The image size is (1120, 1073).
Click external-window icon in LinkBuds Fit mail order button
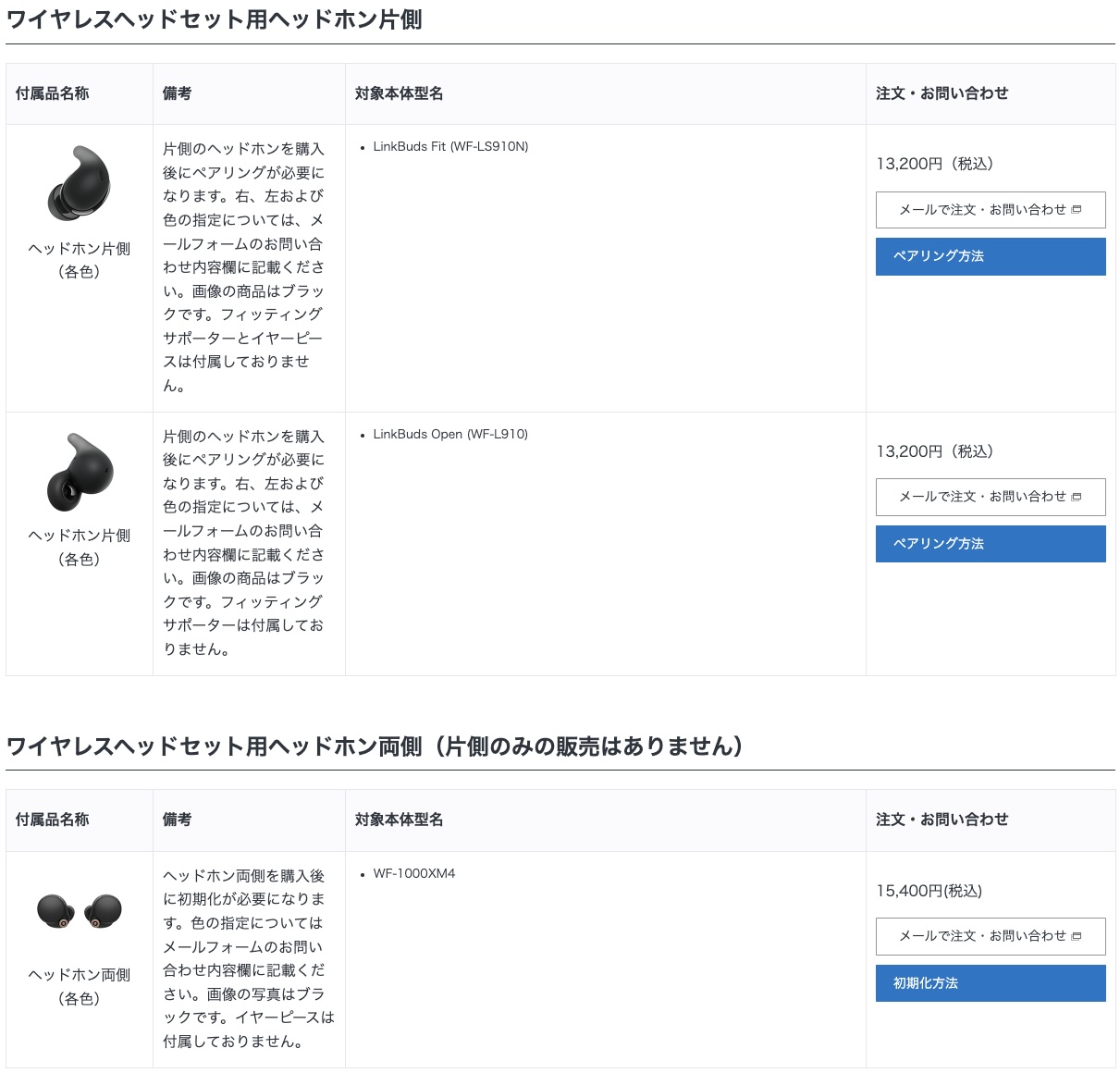coord(1077,210)
